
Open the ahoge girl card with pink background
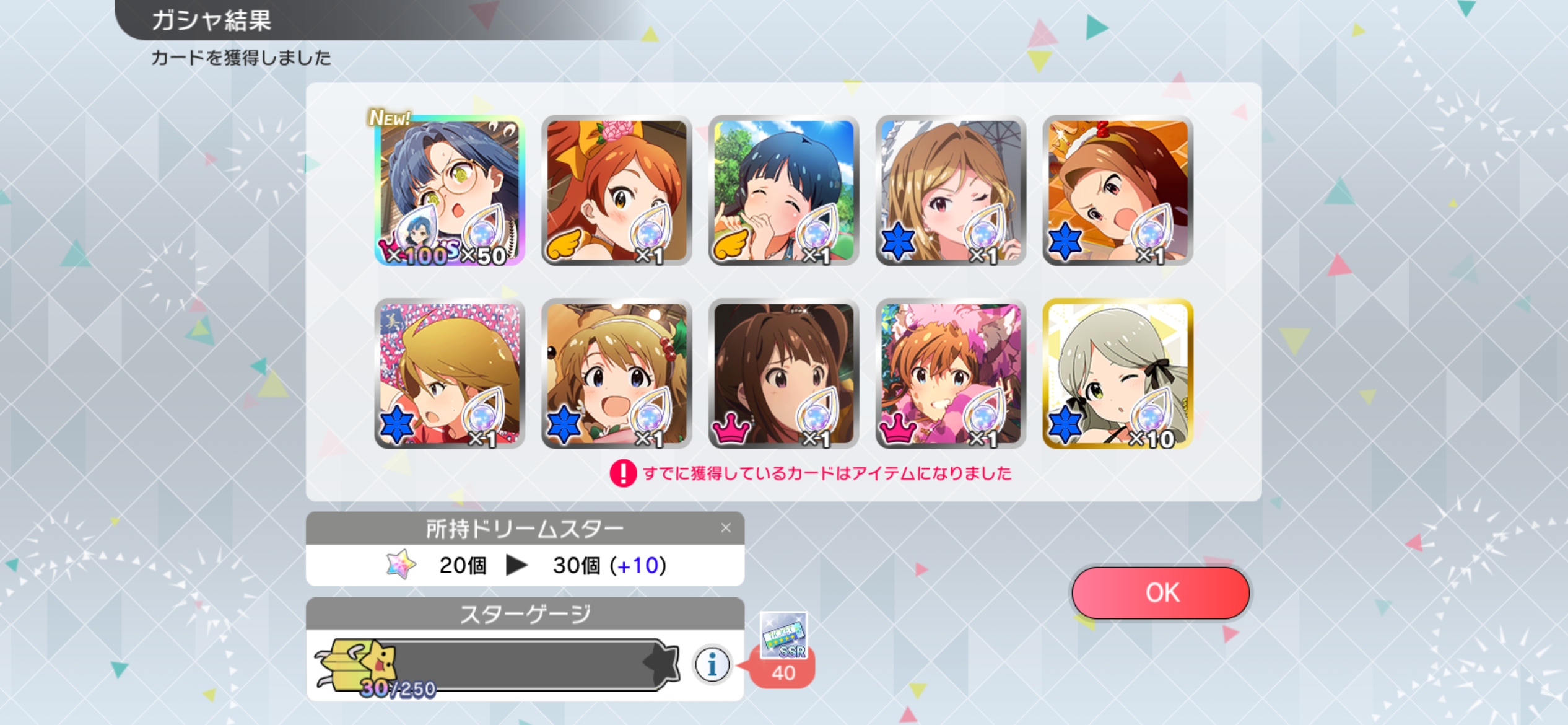click(x=450, y=374)
